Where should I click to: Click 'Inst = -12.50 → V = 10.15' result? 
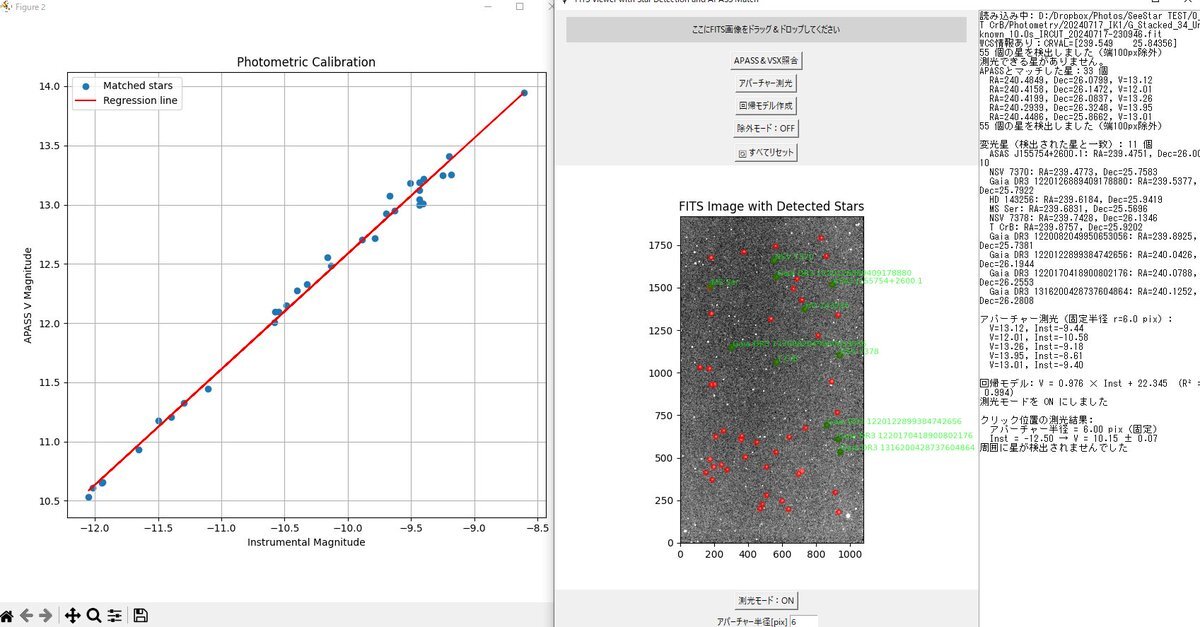point(1073,438)
